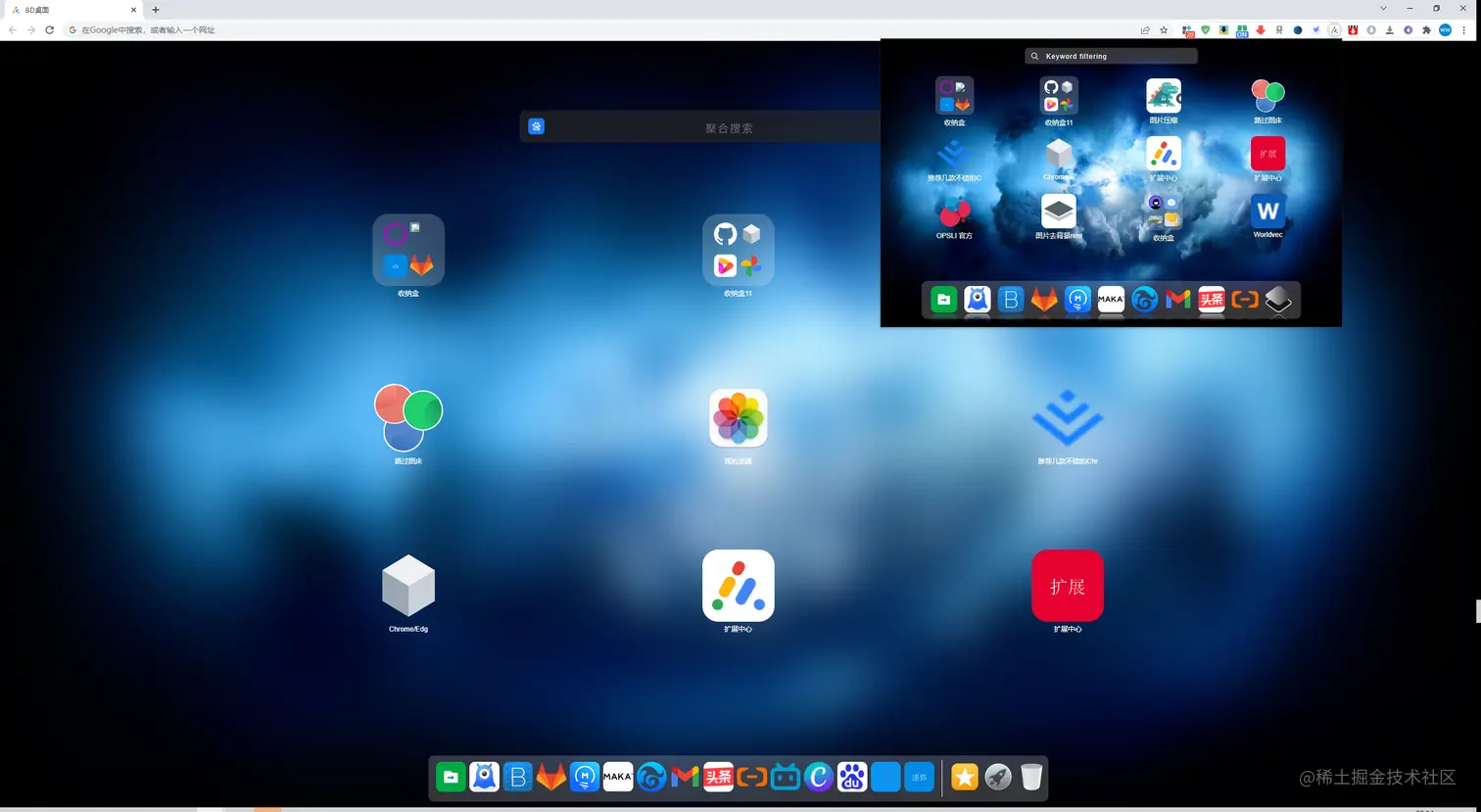Click the 聚合搜索 search bar
The image size is (1481, 812).
coord(729,127)
